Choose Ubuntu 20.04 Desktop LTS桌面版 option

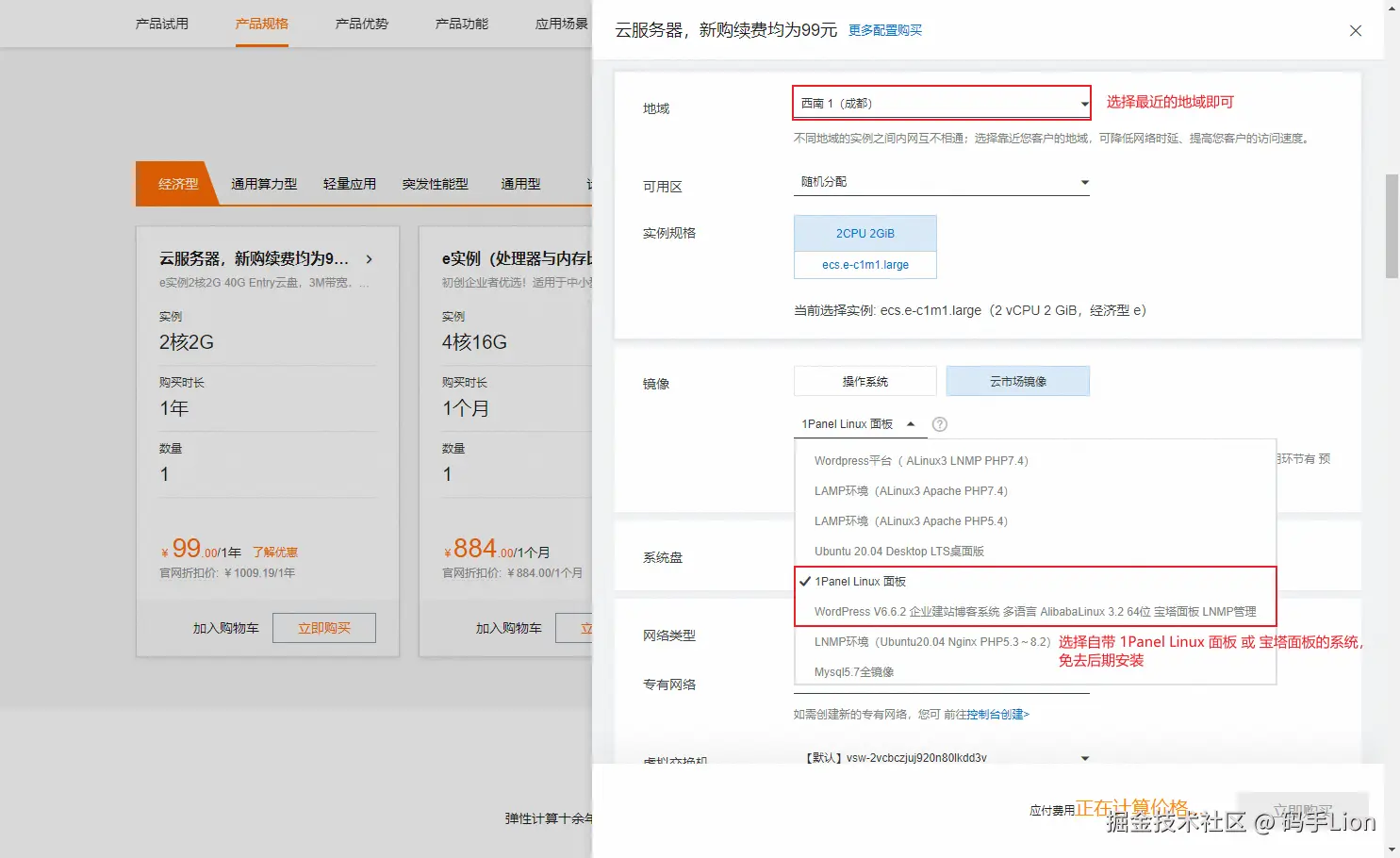(x=1035, y=552)
